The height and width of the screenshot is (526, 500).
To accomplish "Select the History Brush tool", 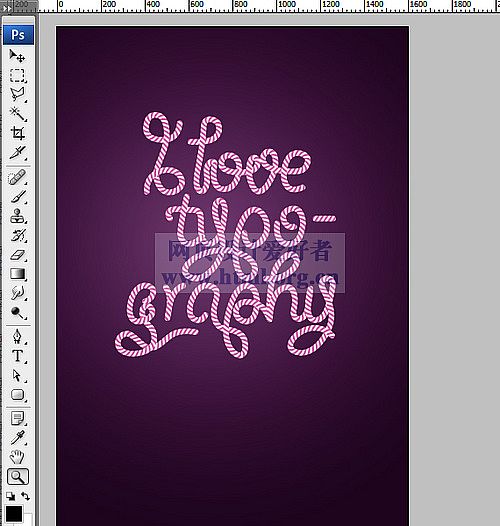I will point(17,235).
